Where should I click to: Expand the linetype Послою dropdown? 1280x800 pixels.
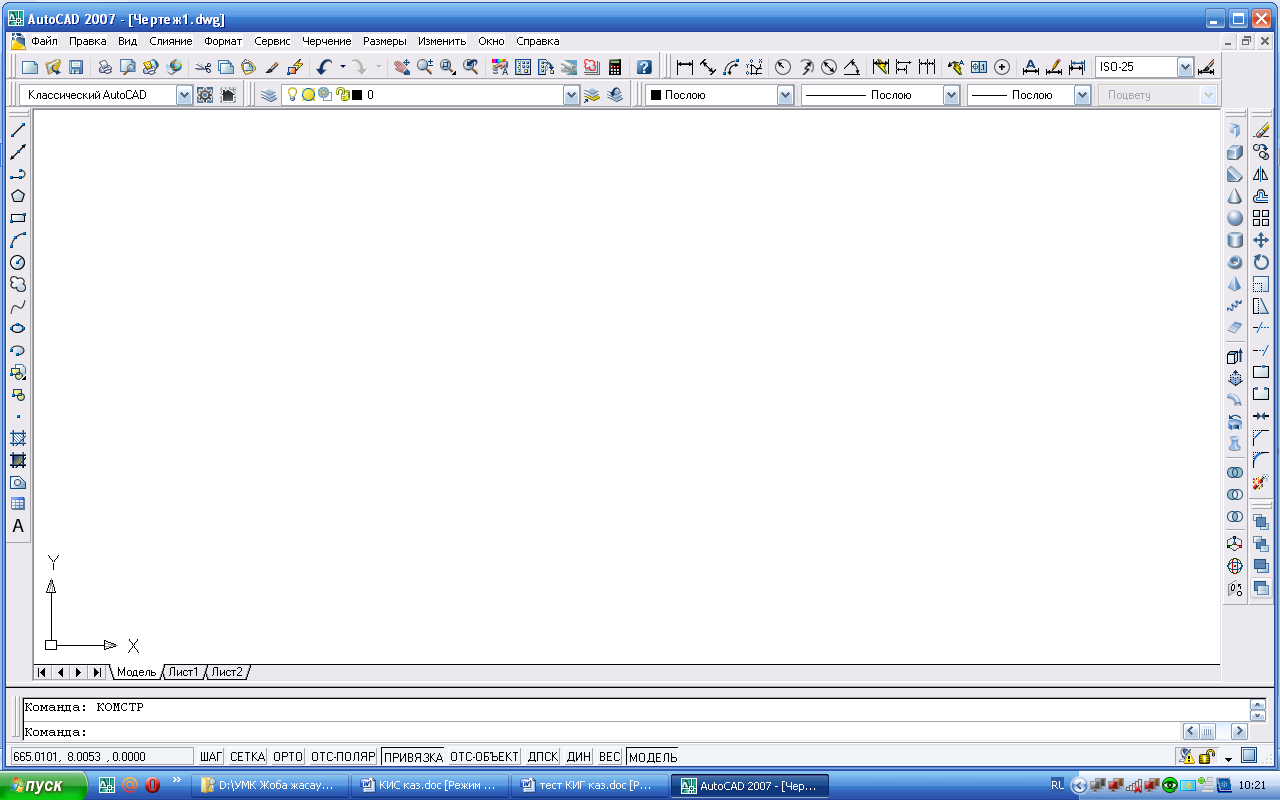pyautogui.click(x=951, y=95)
